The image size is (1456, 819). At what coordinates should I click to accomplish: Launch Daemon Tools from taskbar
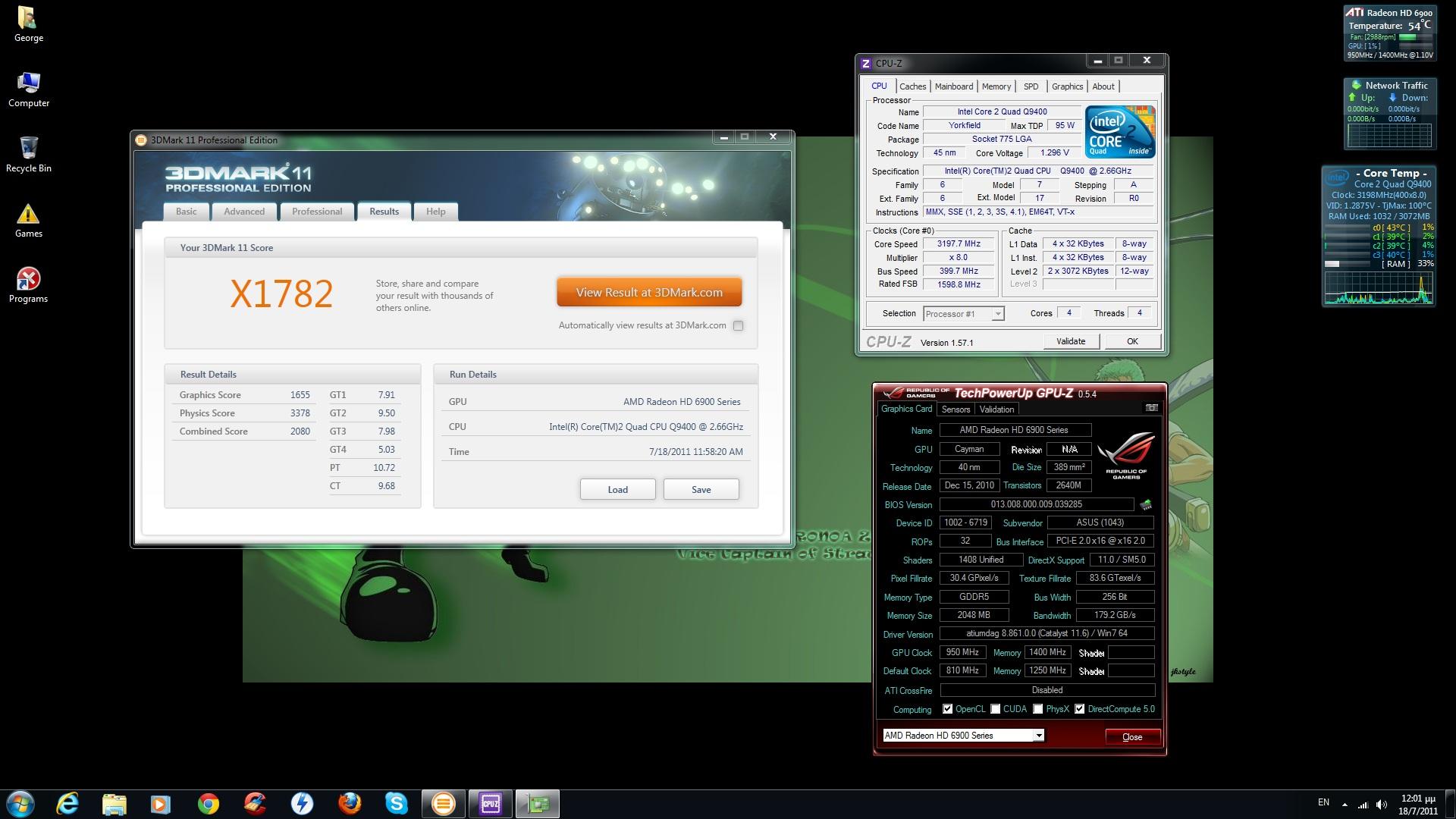(302, 804)
